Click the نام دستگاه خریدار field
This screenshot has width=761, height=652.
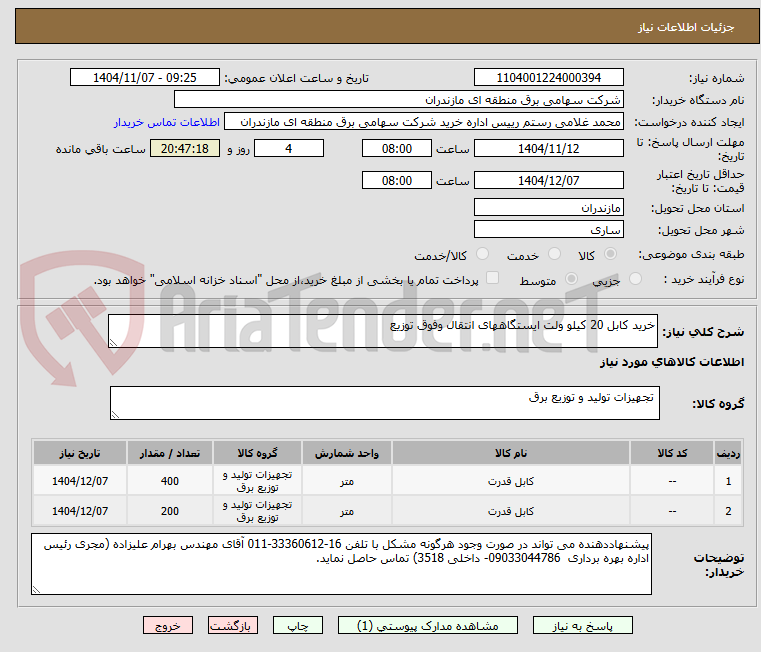[398, 100]
